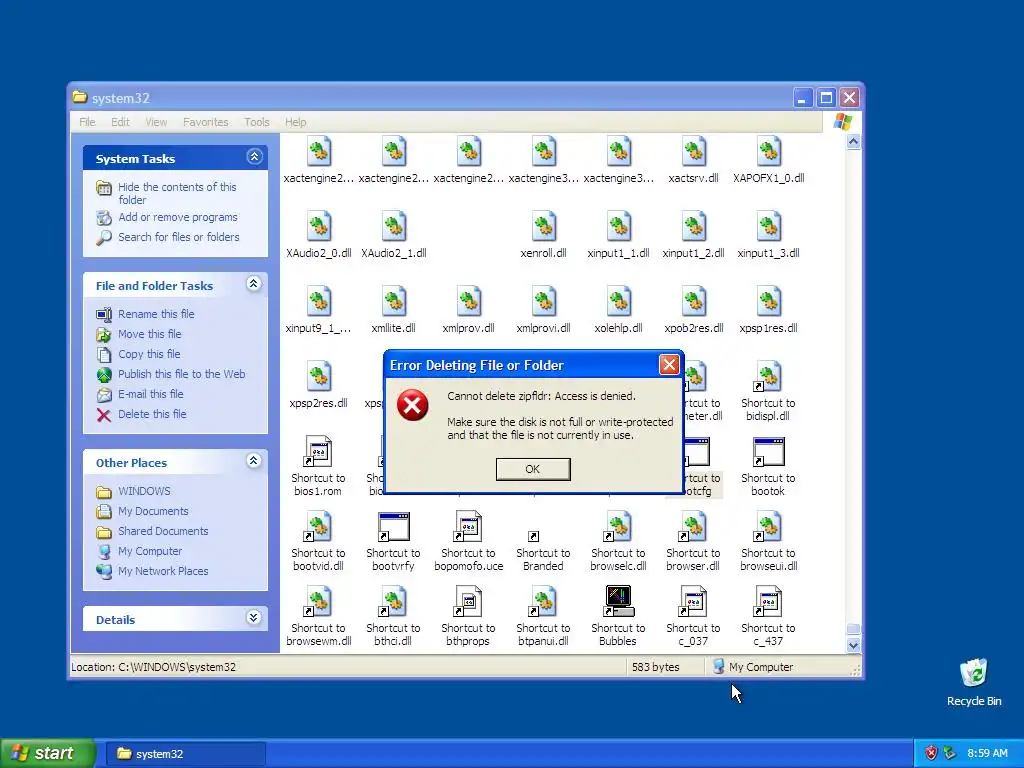
Task: Open My Network Places link
Action: 163,571
